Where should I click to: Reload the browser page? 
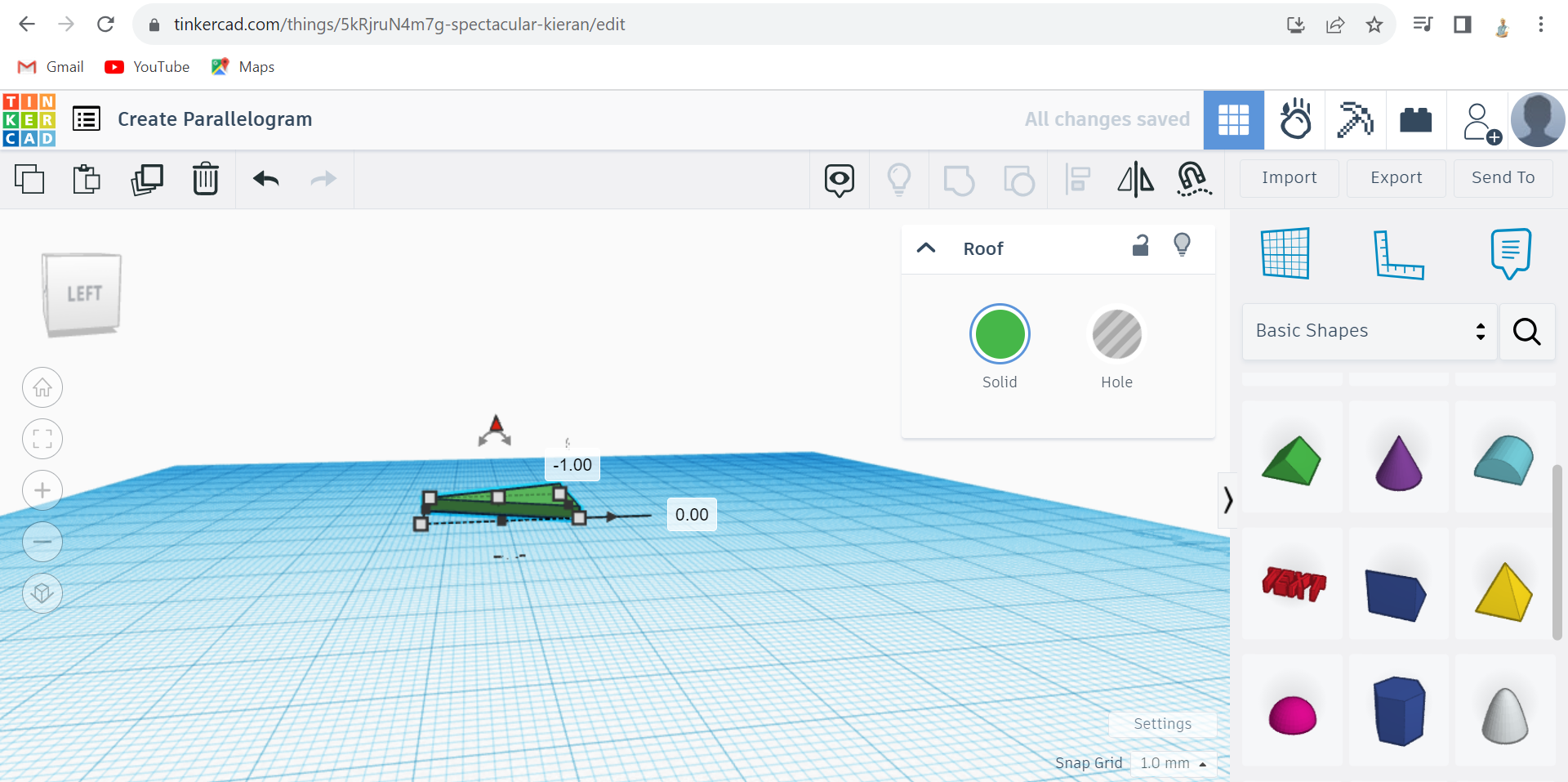click(x=105, y=25)
